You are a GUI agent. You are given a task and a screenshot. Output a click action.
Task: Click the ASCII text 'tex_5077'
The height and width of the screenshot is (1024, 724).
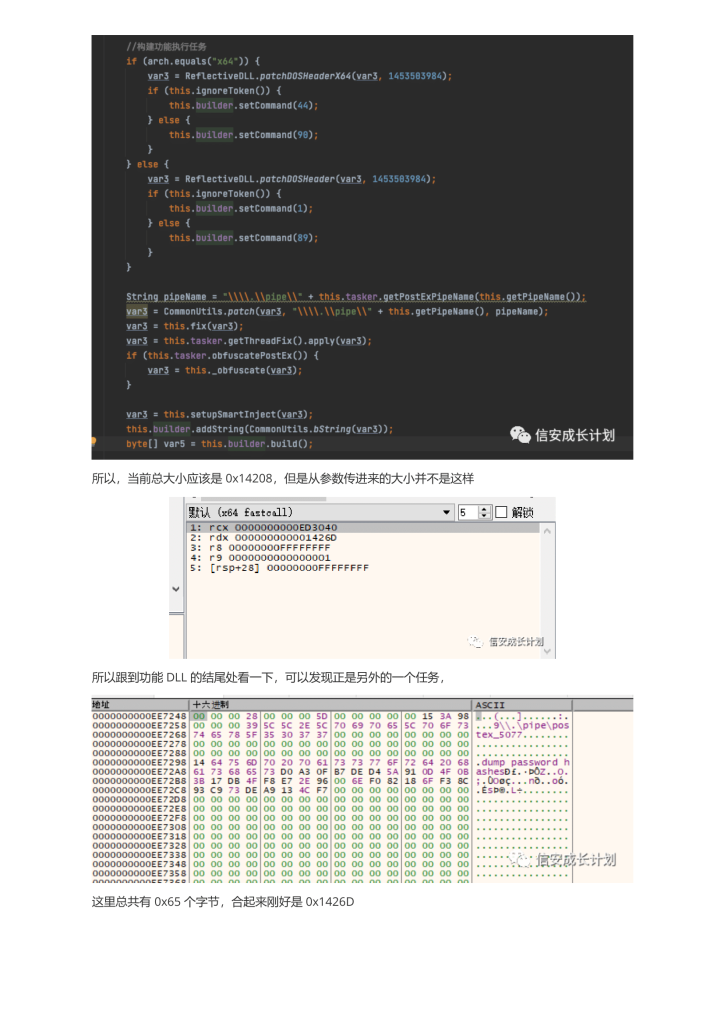pos(499,734)
